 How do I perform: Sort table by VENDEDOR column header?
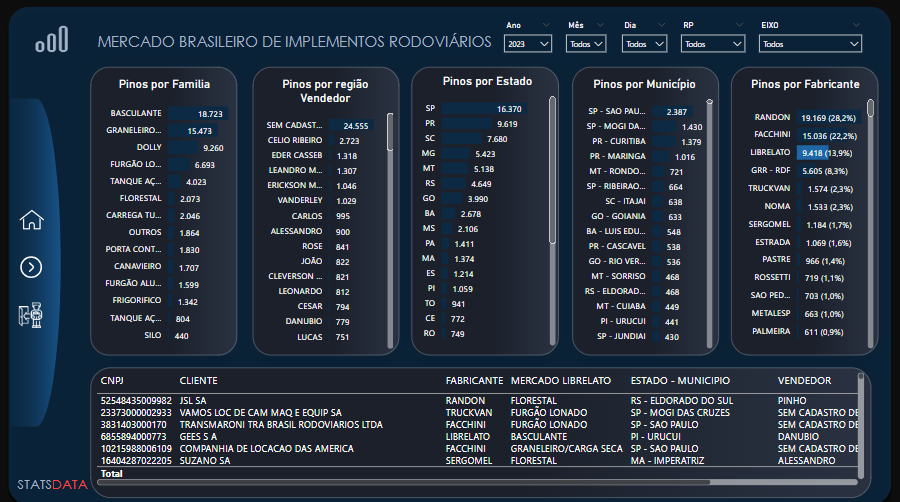804,380
